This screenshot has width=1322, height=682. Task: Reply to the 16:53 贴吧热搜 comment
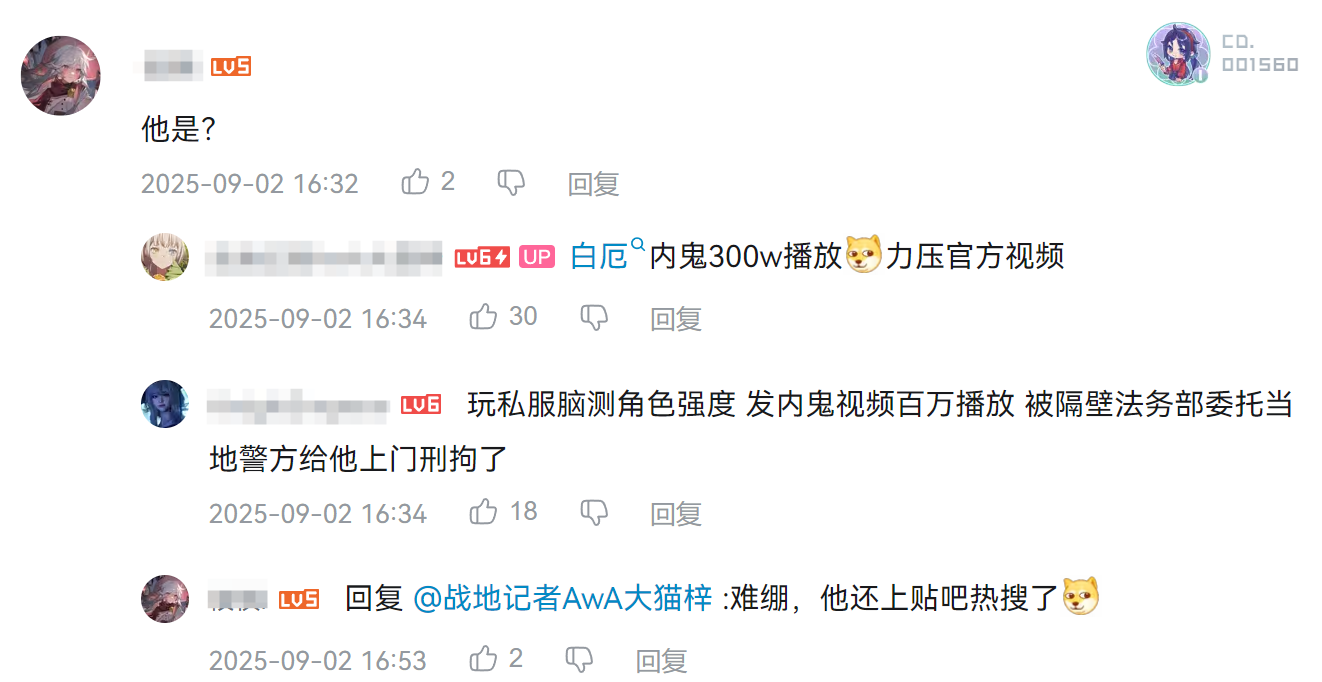click(662, 660)
